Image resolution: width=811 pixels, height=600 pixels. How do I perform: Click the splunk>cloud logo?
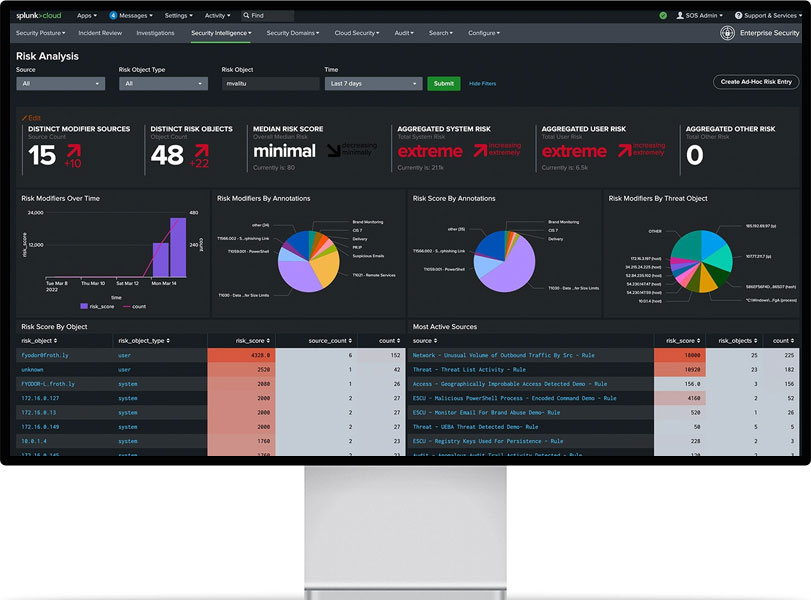pos(38,16)
